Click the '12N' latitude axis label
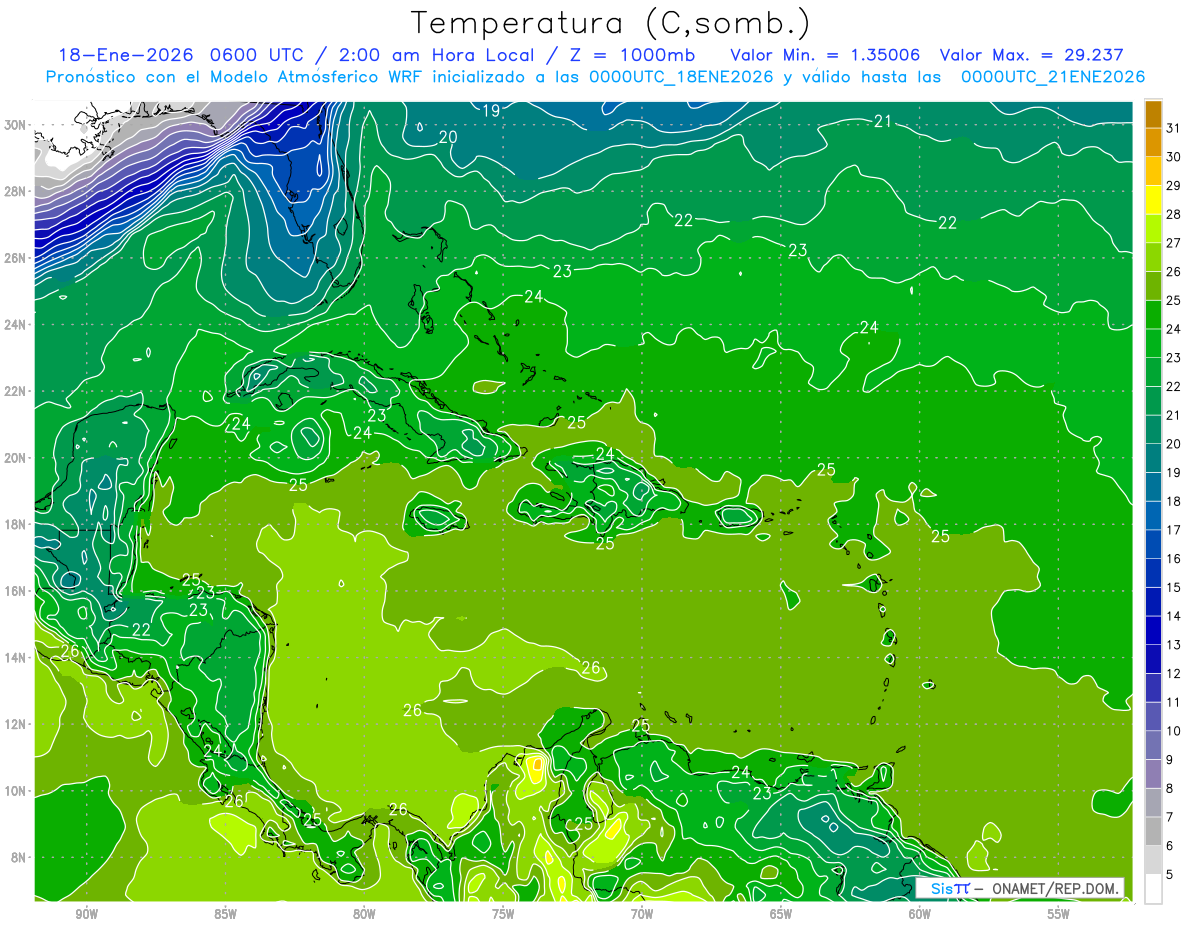This screenshot has width=1200, height=927. click(x=16, y=724)
